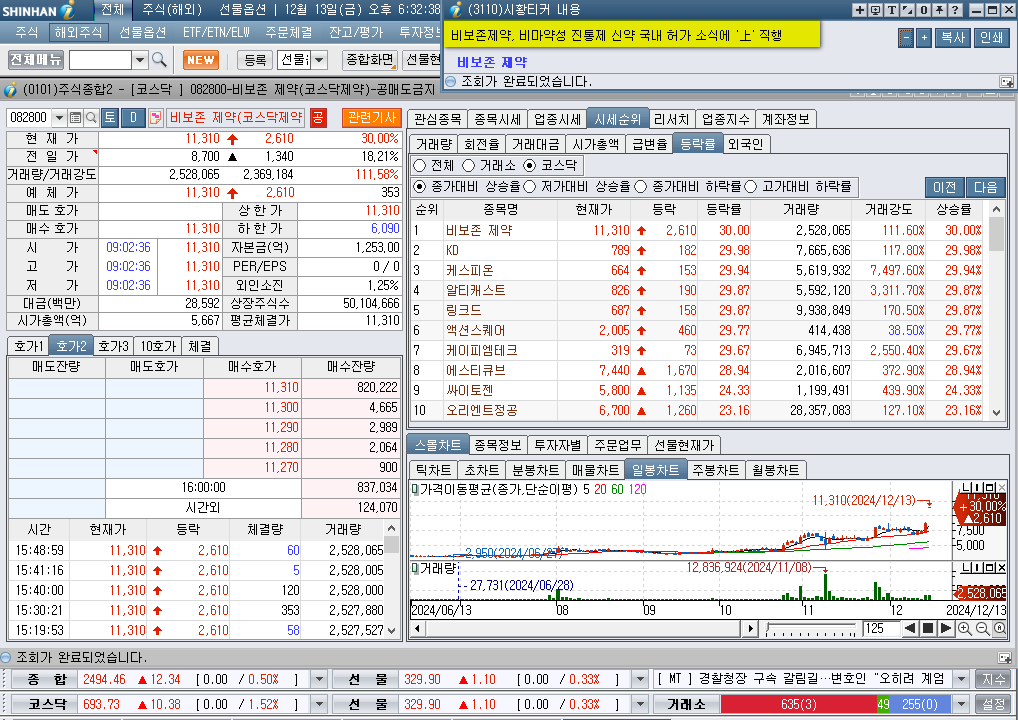The image size is (1018, 720).
Task: Click the 복사 copy button
Action: pos(953,38)
